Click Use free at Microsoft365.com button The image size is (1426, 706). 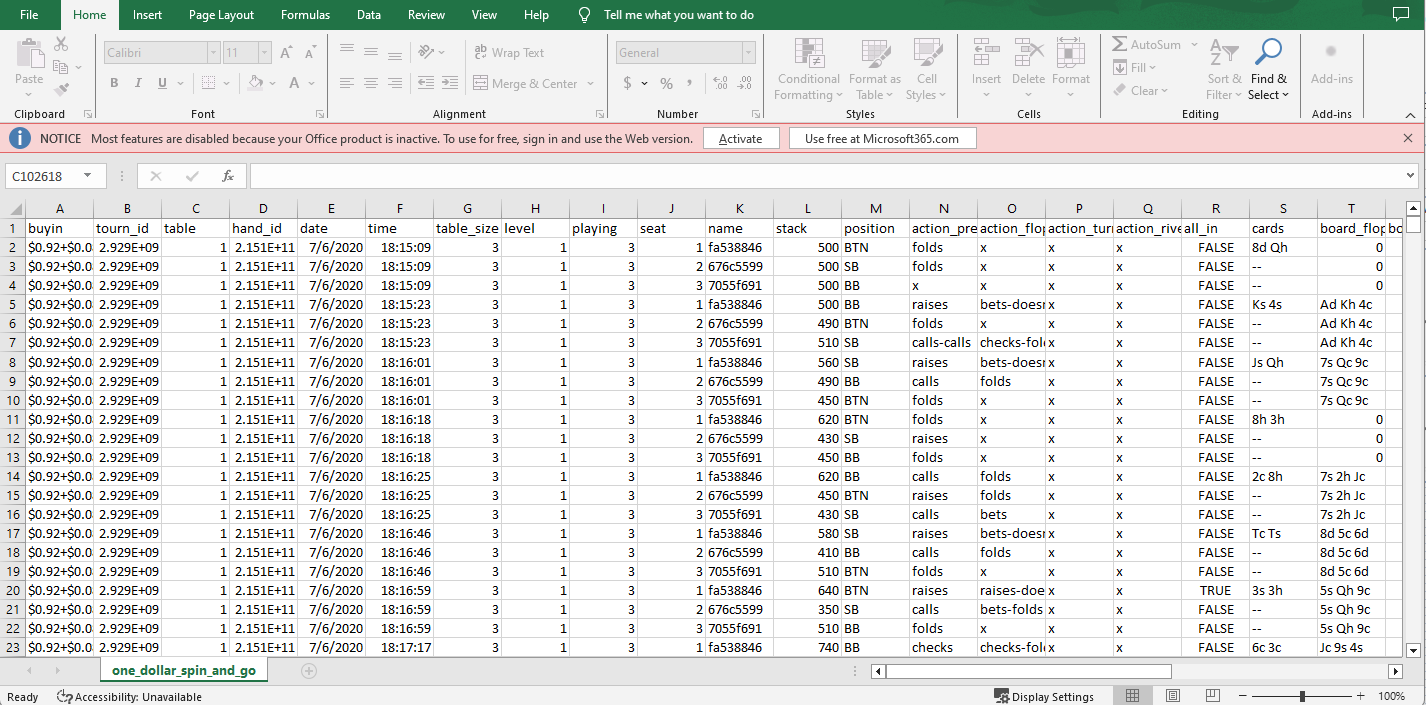pyautogui.click(x=881, y=139)
